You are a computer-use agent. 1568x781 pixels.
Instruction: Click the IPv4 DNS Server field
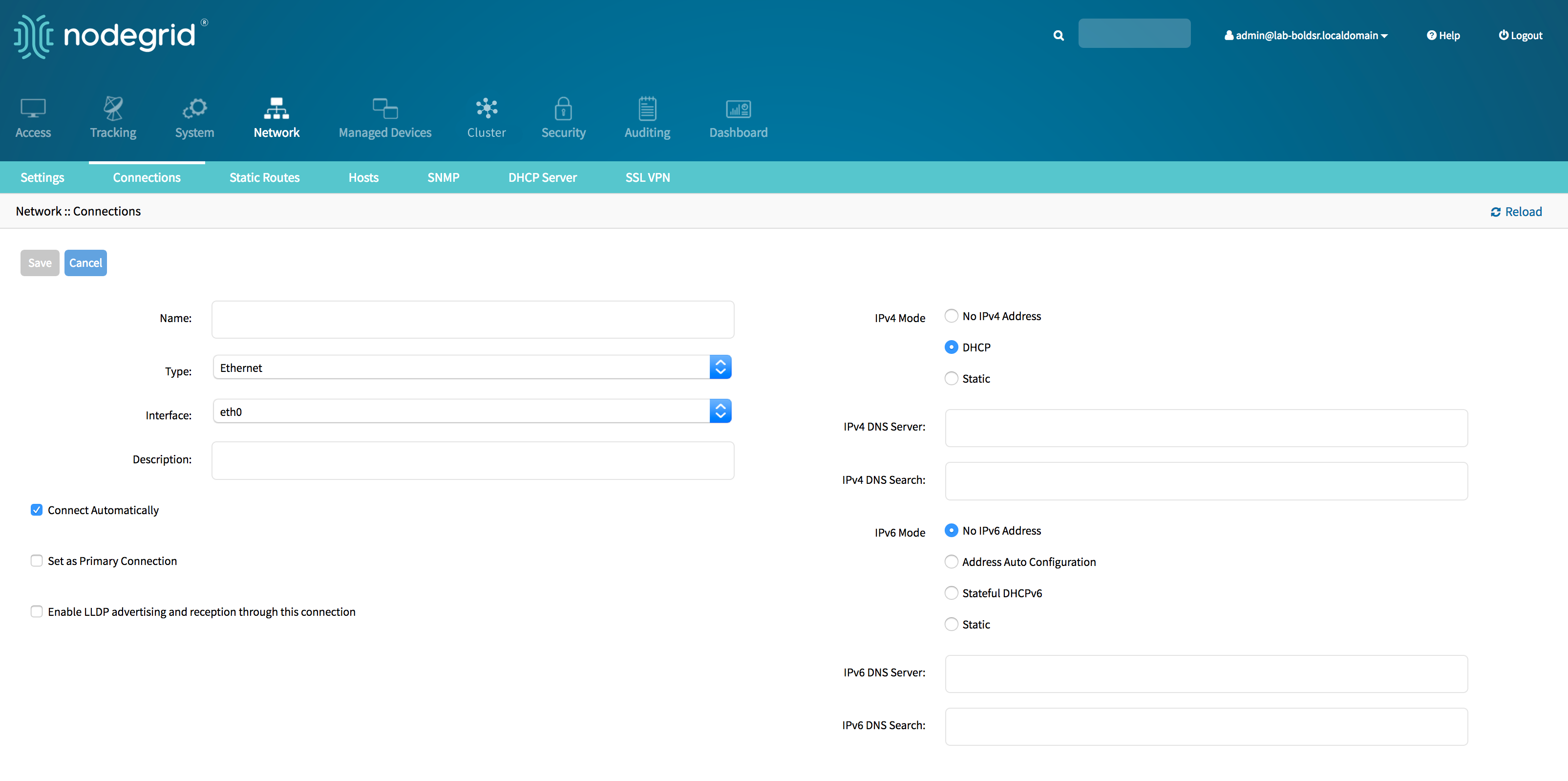[1206, 428]
